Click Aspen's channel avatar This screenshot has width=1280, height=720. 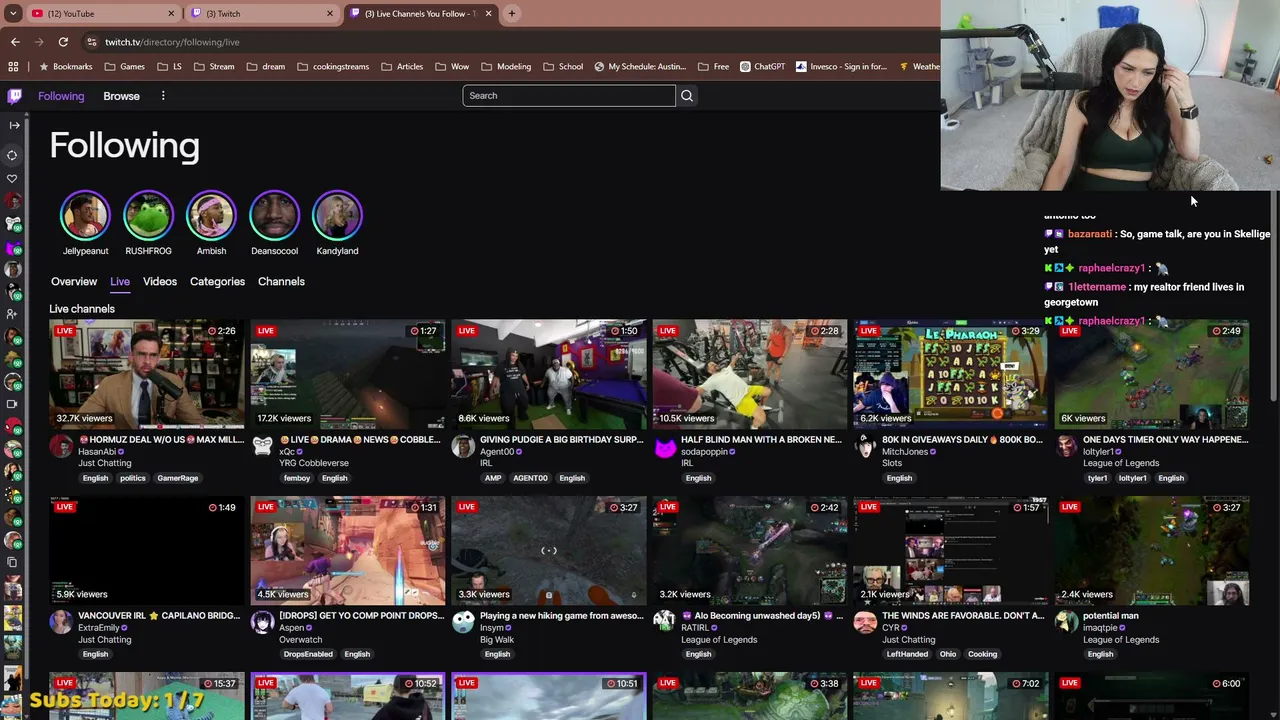262,622
